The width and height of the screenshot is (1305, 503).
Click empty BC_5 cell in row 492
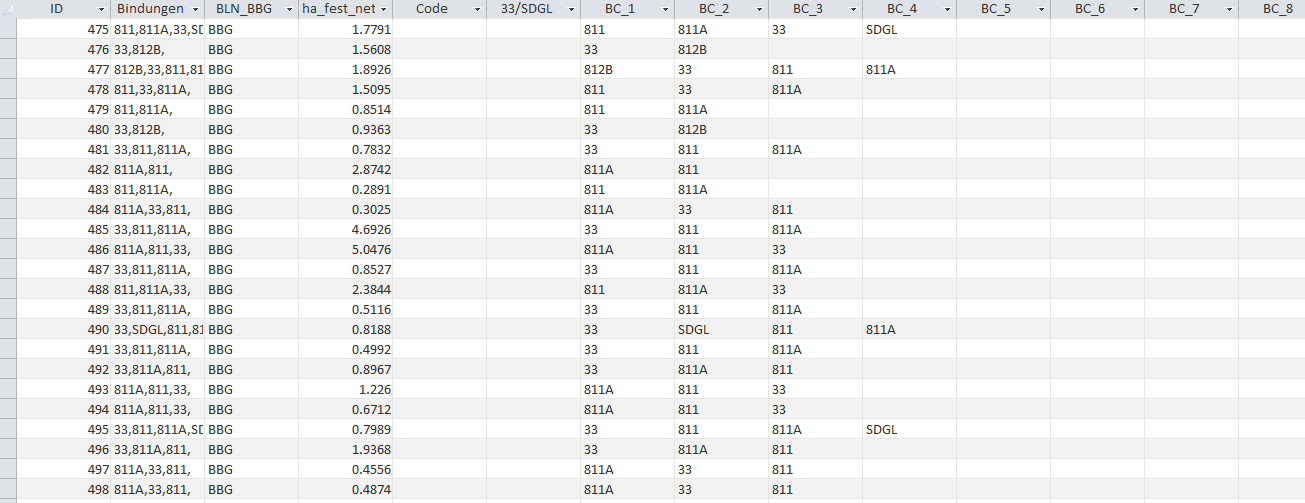click(1004, 369)
